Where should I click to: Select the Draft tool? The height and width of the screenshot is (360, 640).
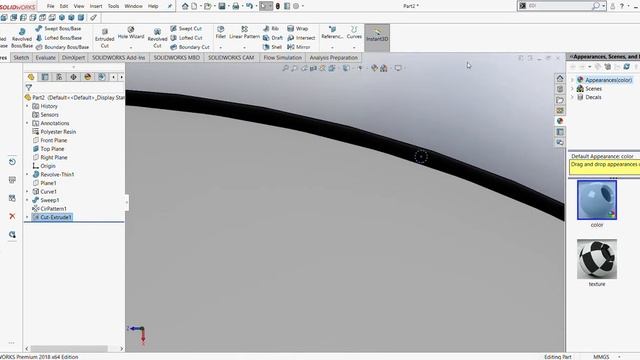tap(273, 38)
